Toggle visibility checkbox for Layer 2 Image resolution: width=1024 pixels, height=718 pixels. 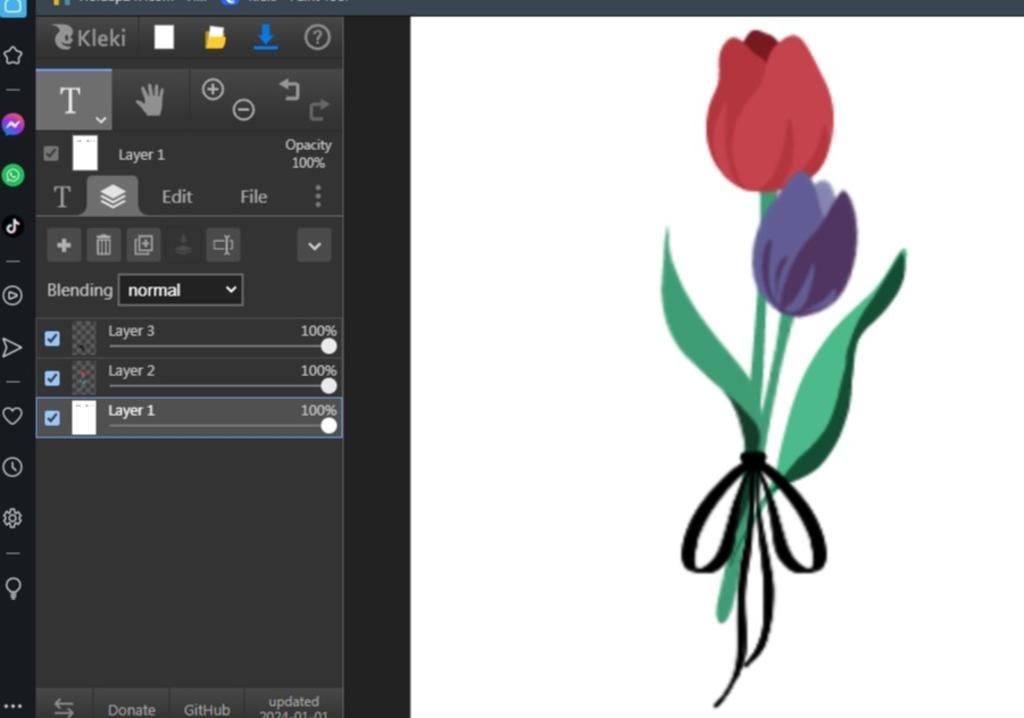point(52,378)
